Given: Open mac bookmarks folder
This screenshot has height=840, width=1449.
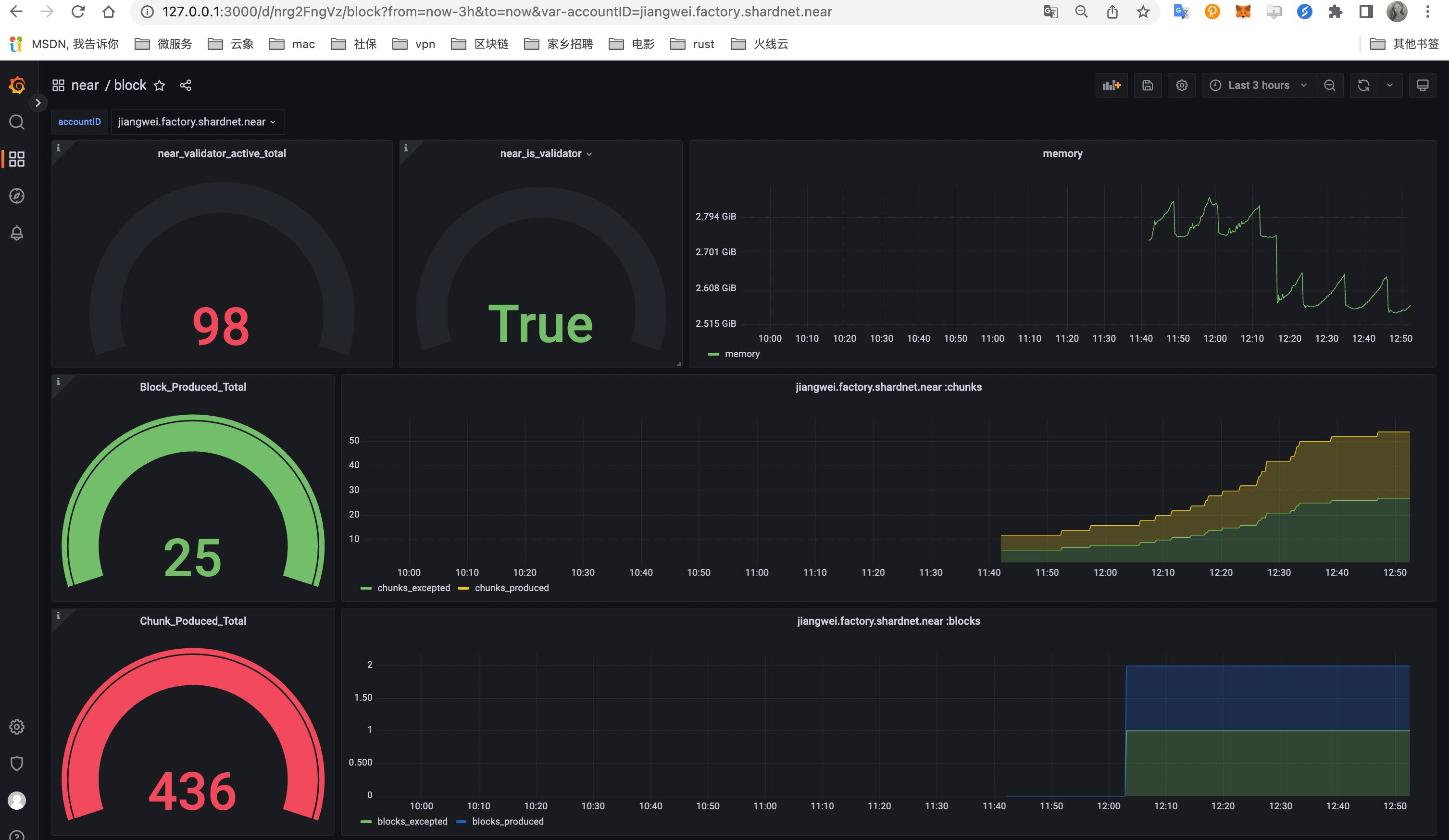Looking at the screenshot, I should (x=292, y=44).
